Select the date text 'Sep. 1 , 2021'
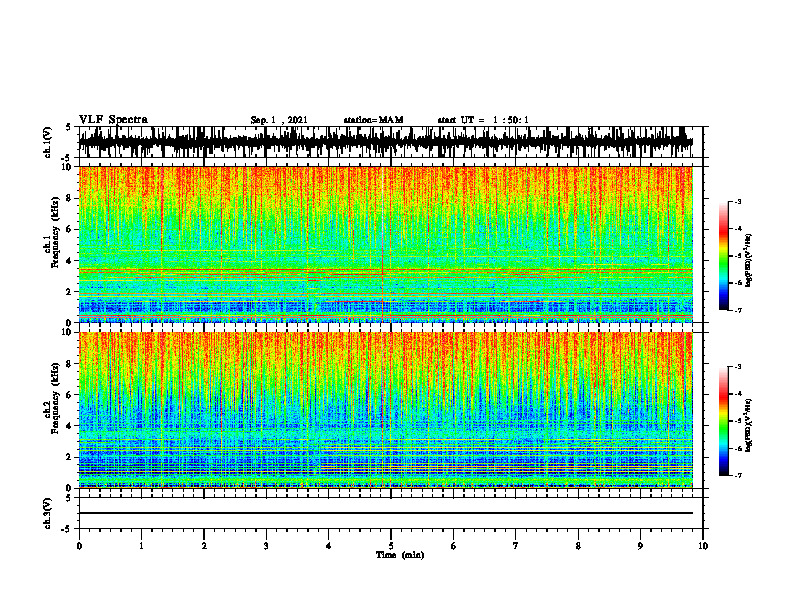This screenshot has width=792, height=612. point(279,120)
